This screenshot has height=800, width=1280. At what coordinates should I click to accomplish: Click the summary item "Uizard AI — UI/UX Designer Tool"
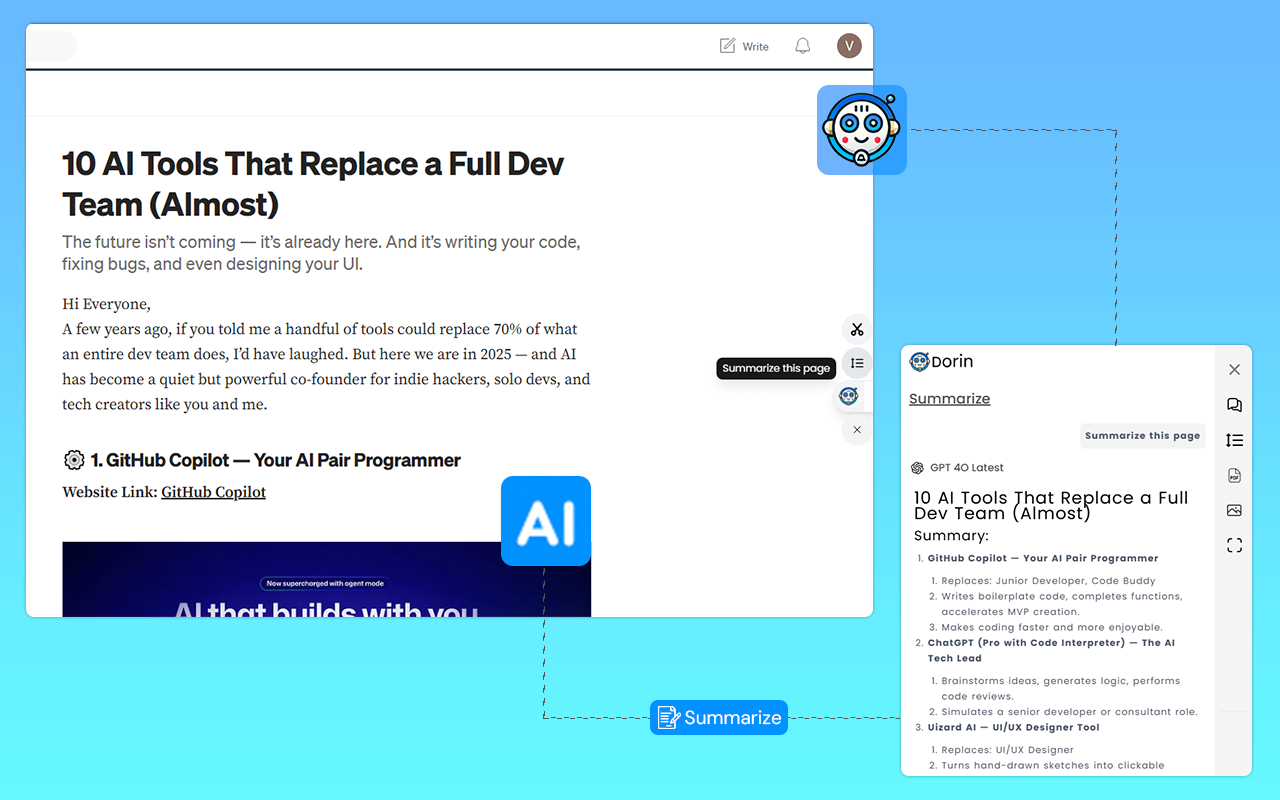(x=1013, y=727)
